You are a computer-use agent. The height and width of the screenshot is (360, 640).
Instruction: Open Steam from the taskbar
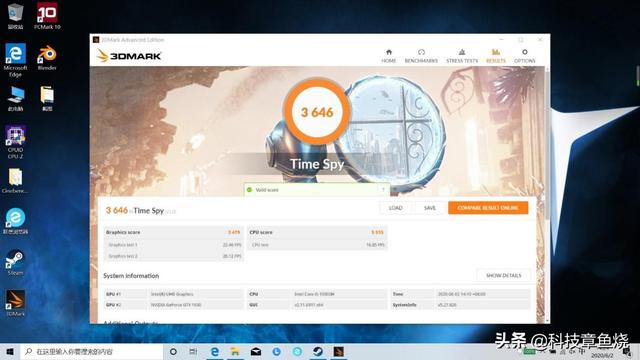(x=318, y=351)
